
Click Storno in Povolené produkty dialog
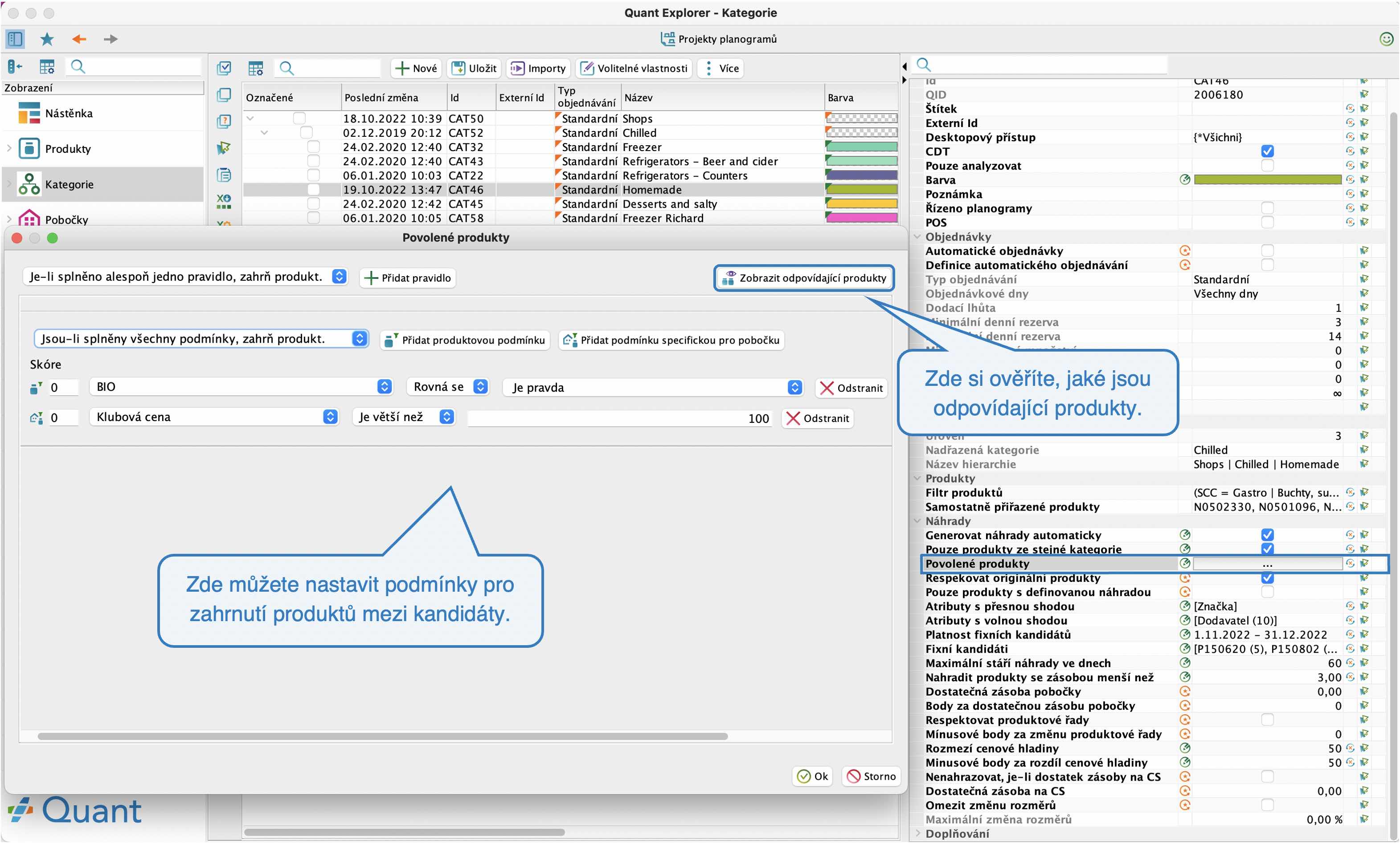[x=871, y=776]
